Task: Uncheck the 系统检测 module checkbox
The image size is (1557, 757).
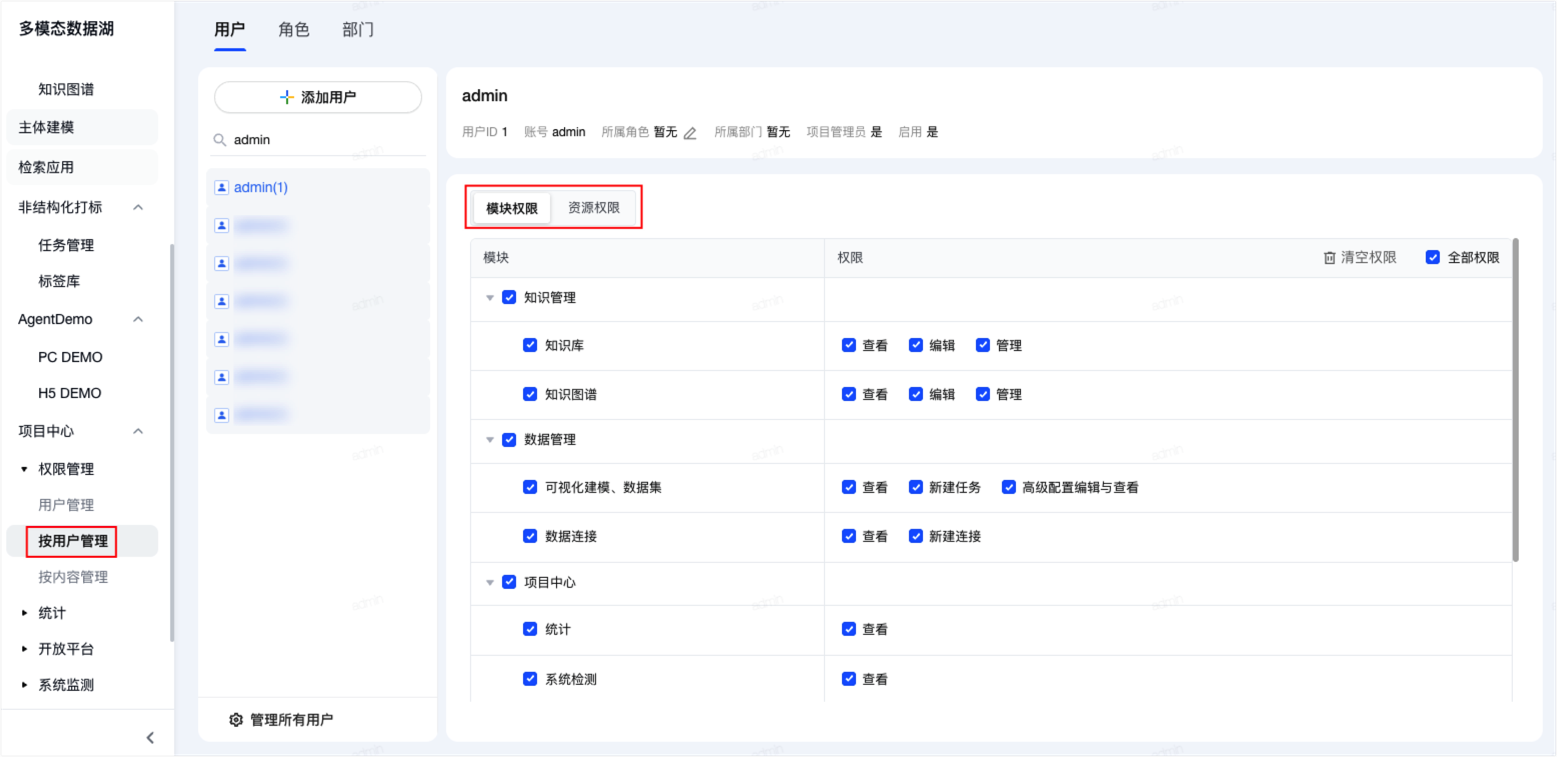Action: (530, 678)
